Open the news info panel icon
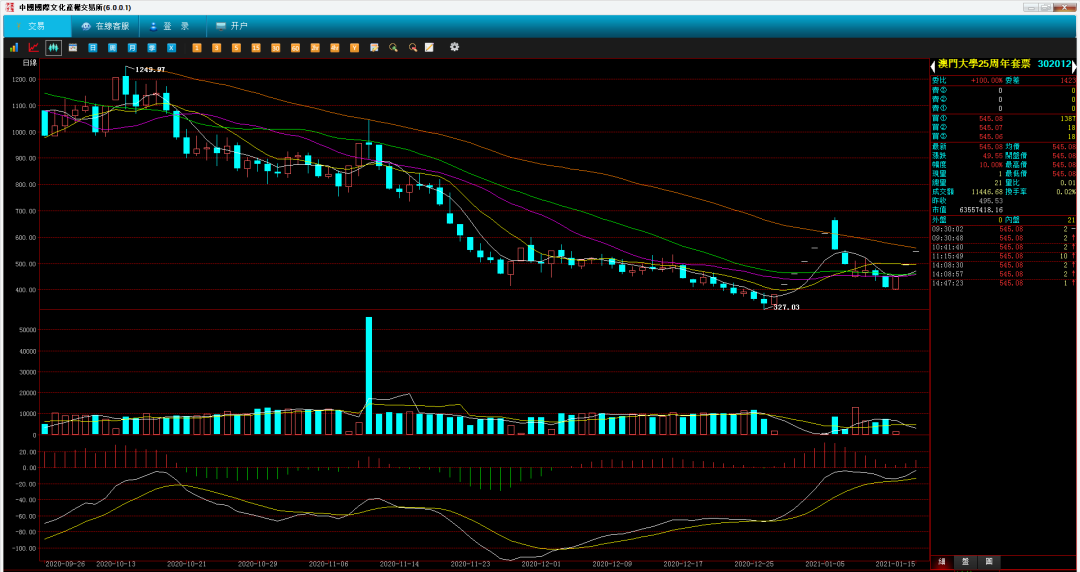 [73, 48]
